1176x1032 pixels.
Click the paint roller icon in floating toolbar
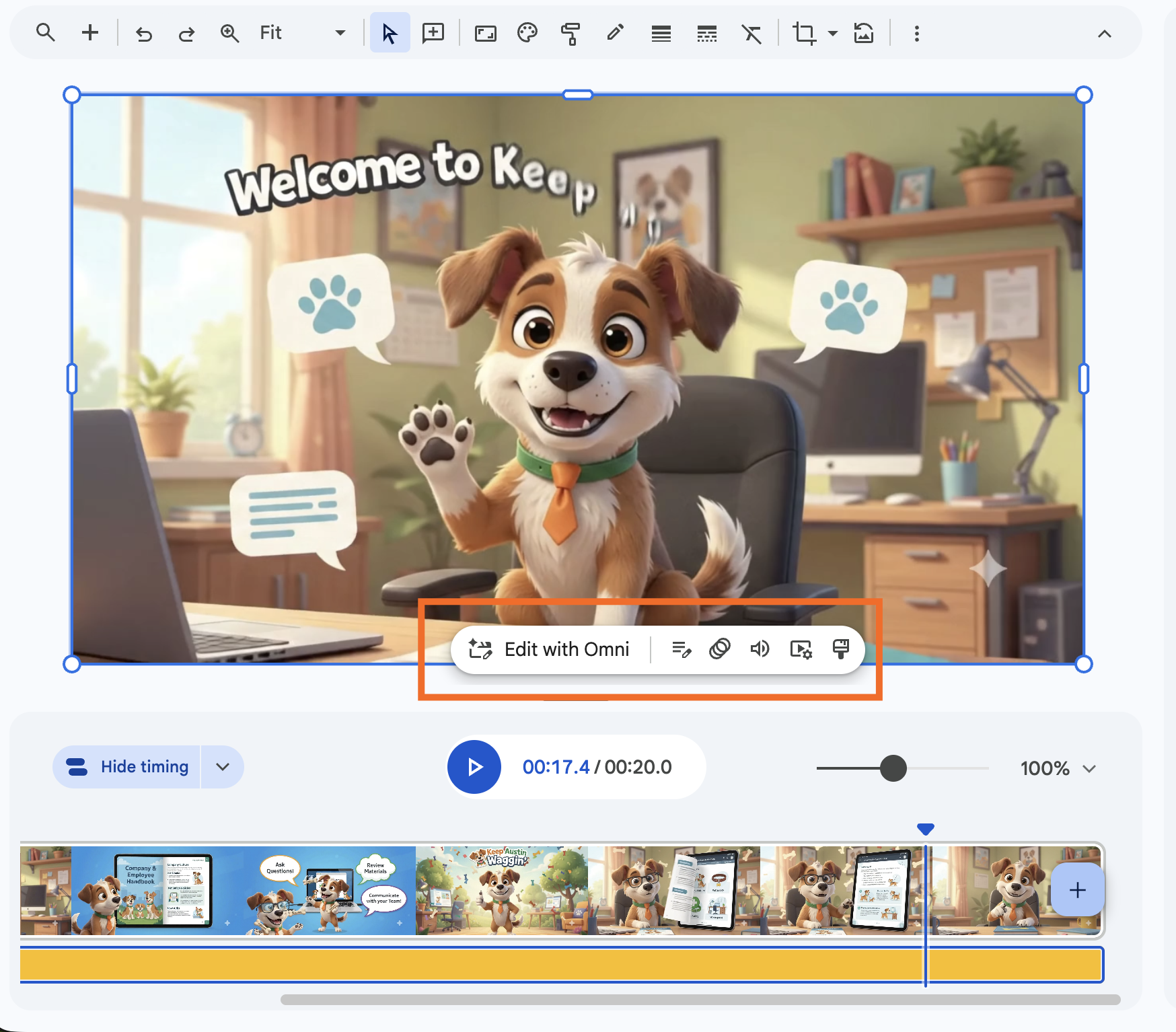coord(840,649)
